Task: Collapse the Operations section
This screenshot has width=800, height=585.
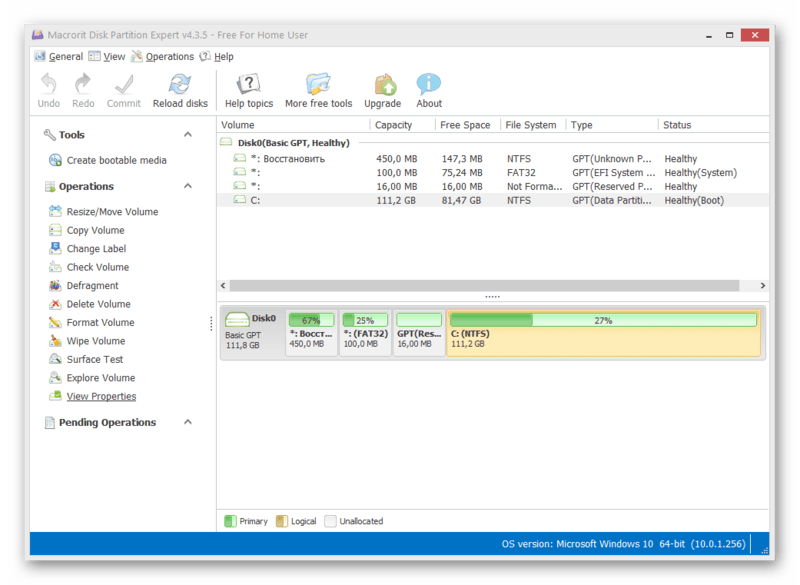Action: (x=187, y=187)
